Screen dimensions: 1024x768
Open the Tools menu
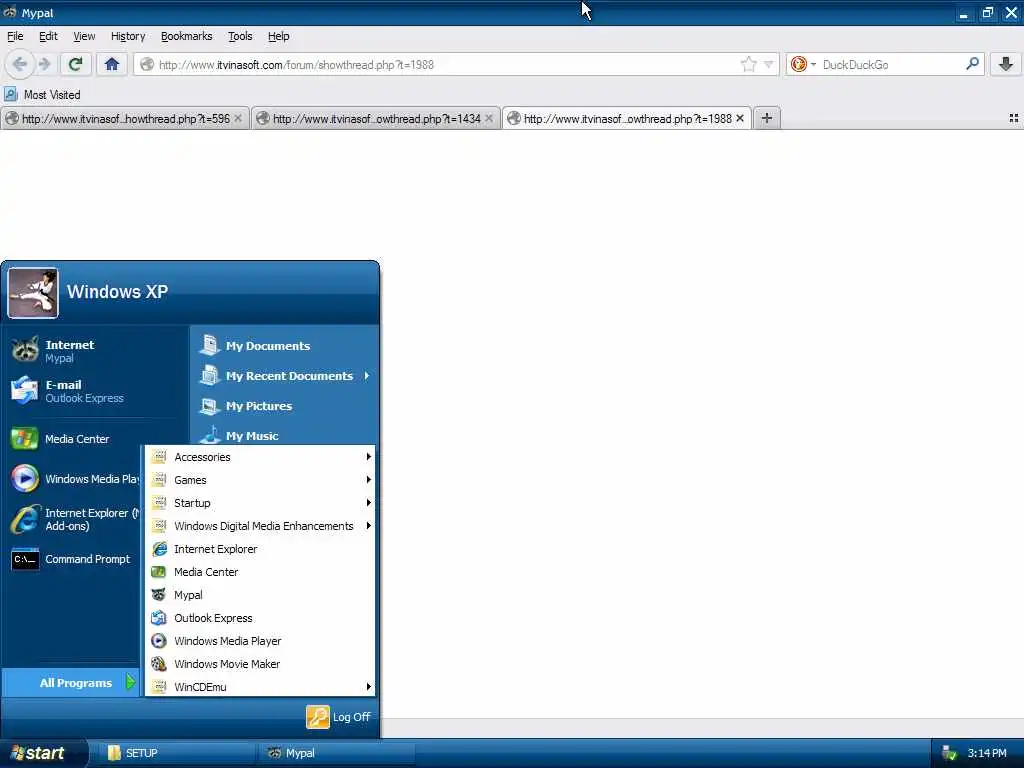click(240, 36)
